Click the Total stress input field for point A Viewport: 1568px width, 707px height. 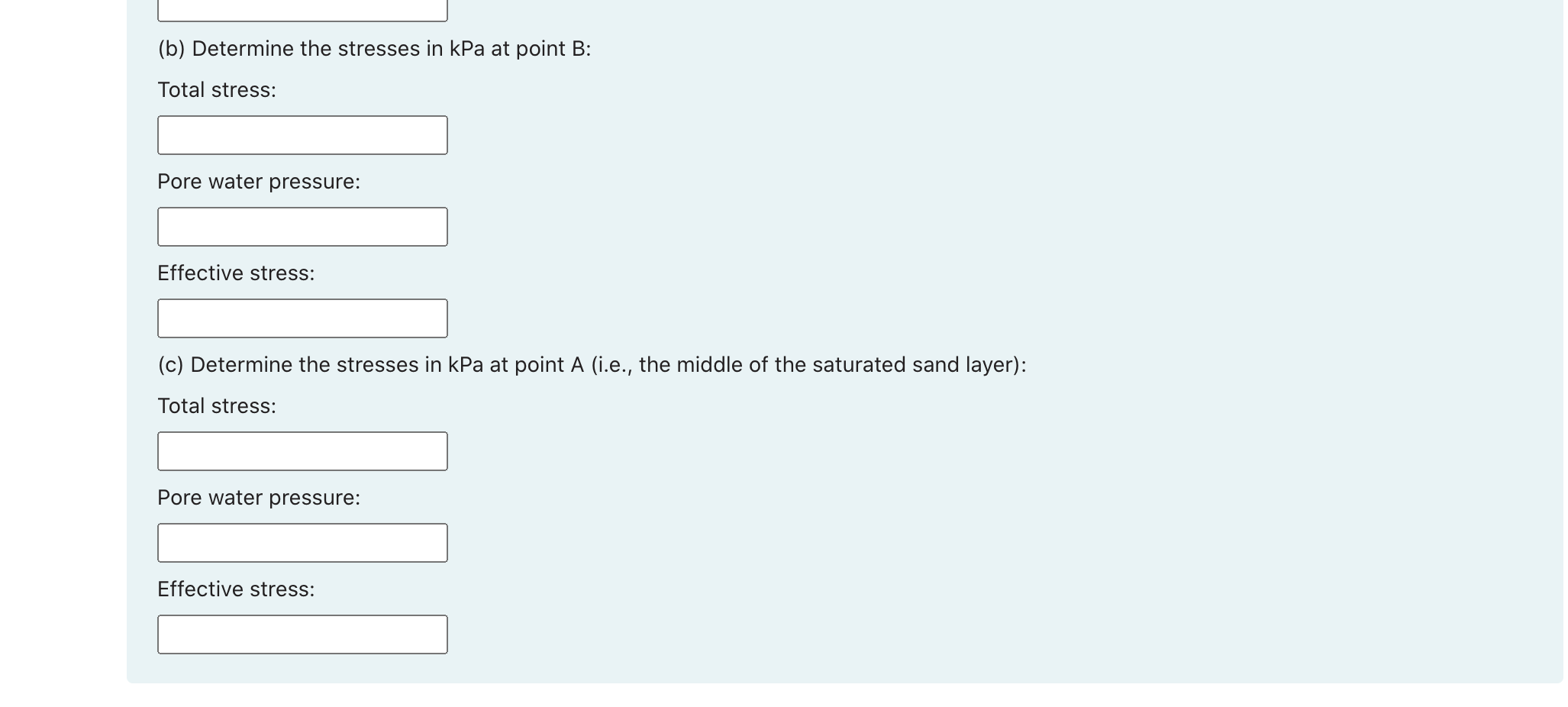[302, 450]
